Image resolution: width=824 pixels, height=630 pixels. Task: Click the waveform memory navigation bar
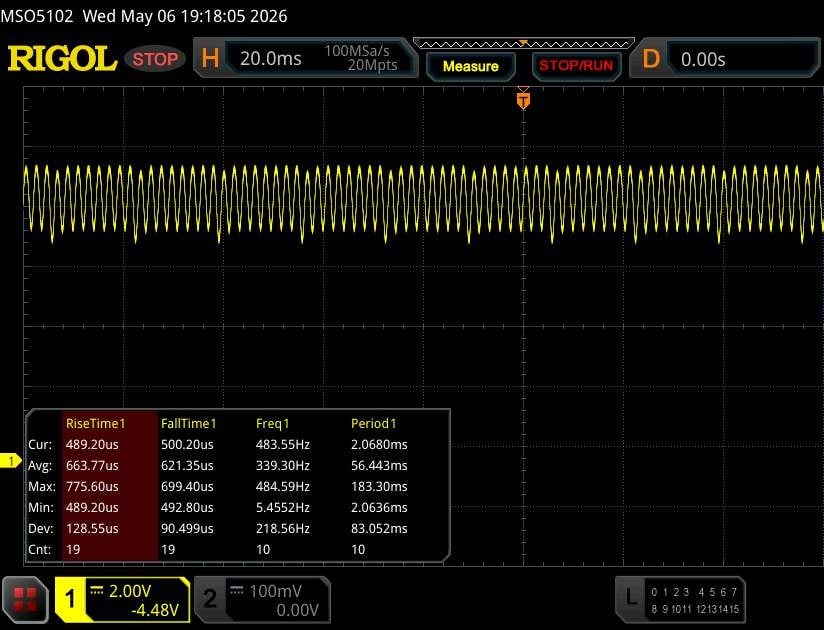tap(523, 44)
